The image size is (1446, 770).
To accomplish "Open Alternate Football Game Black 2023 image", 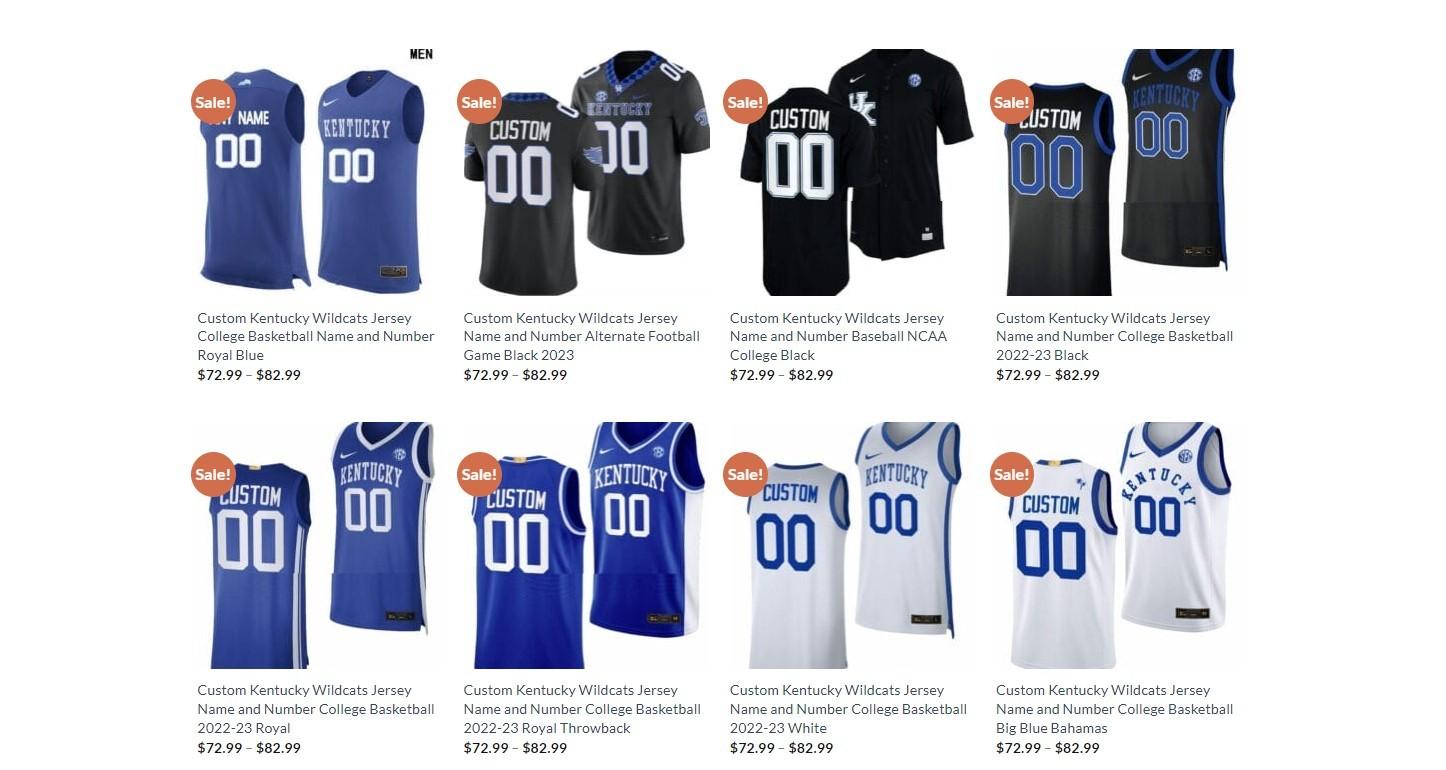I will tap(585, 172).
